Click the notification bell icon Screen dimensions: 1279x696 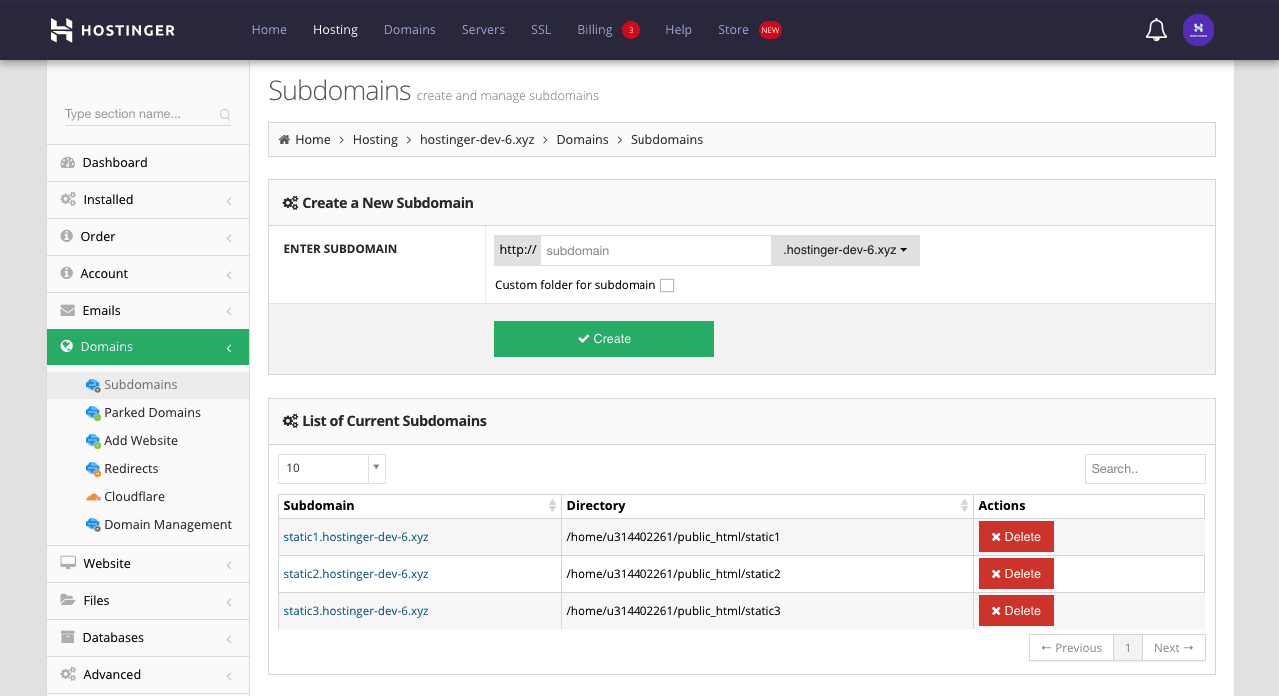[1155, 30]
